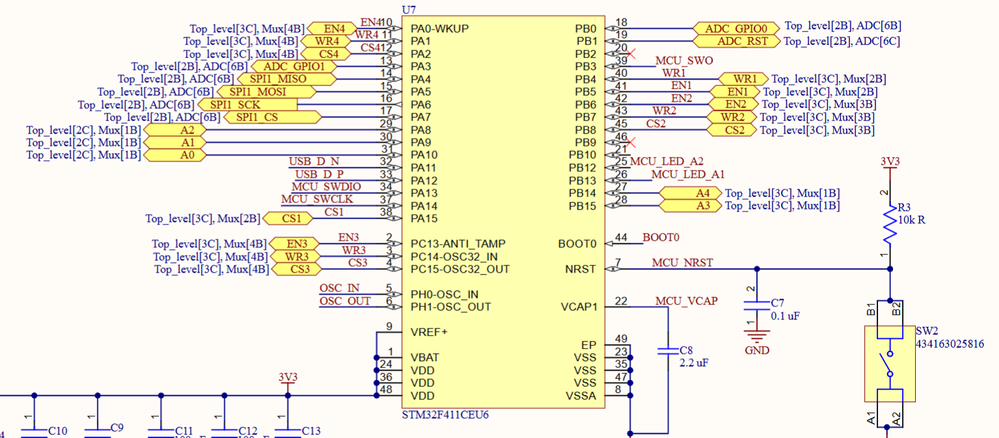The image size is (999, 438).
Task: Select the PC13-ANTI_TAMP pin name
Action: pyautogui.click(x=457, y=244)
